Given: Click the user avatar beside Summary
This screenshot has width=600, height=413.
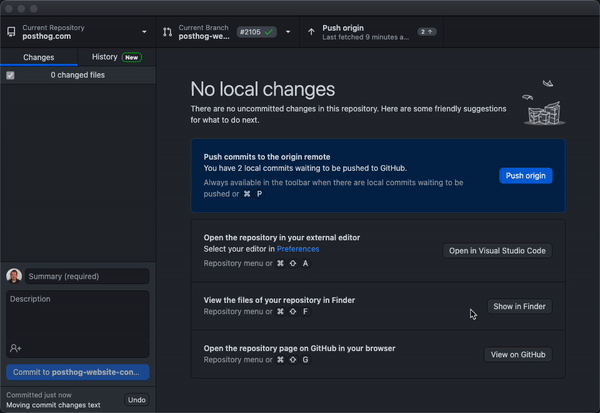Looking at the screenshot, I should (x=14, y=276).
